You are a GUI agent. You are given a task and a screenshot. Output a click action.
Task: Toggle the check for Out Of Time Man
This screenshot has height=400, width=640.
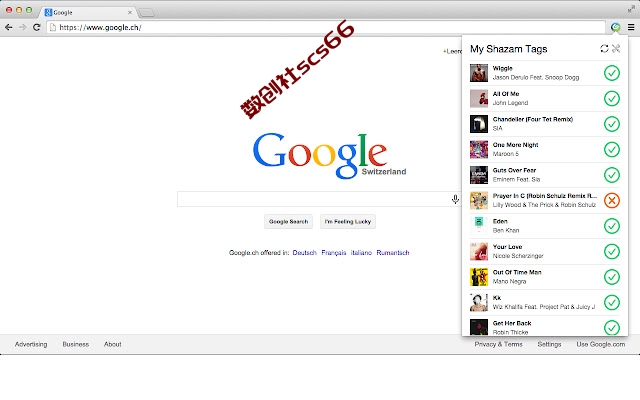[612, 277]
